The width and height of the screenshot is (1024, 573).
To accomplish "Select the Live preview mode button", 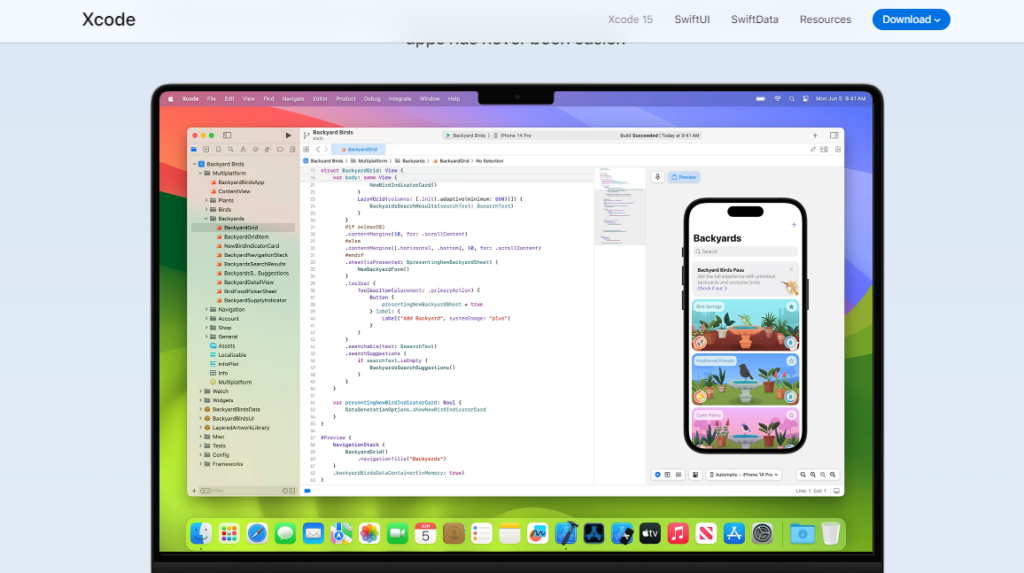I will 658,475.
